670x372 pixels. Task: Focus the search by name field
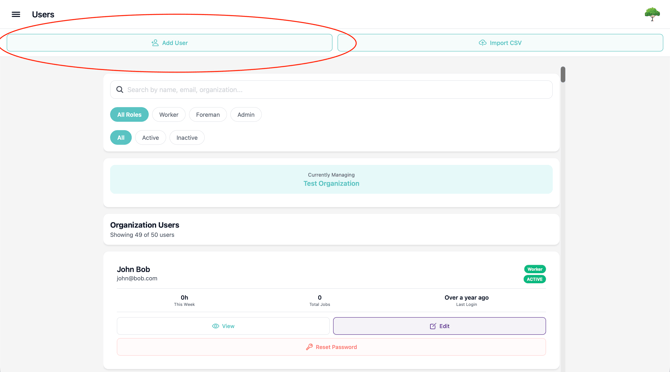(331, 90)
